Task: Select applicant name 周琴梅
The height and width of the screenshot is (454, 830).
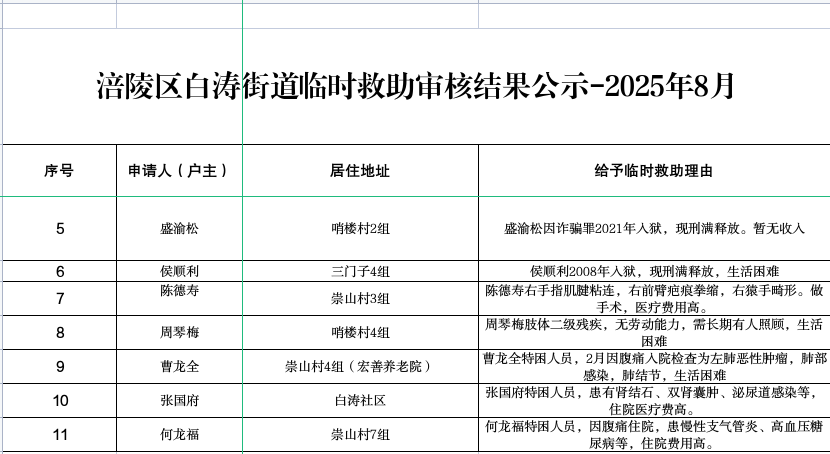Action: pyautogui.click(x=179, y=333)
